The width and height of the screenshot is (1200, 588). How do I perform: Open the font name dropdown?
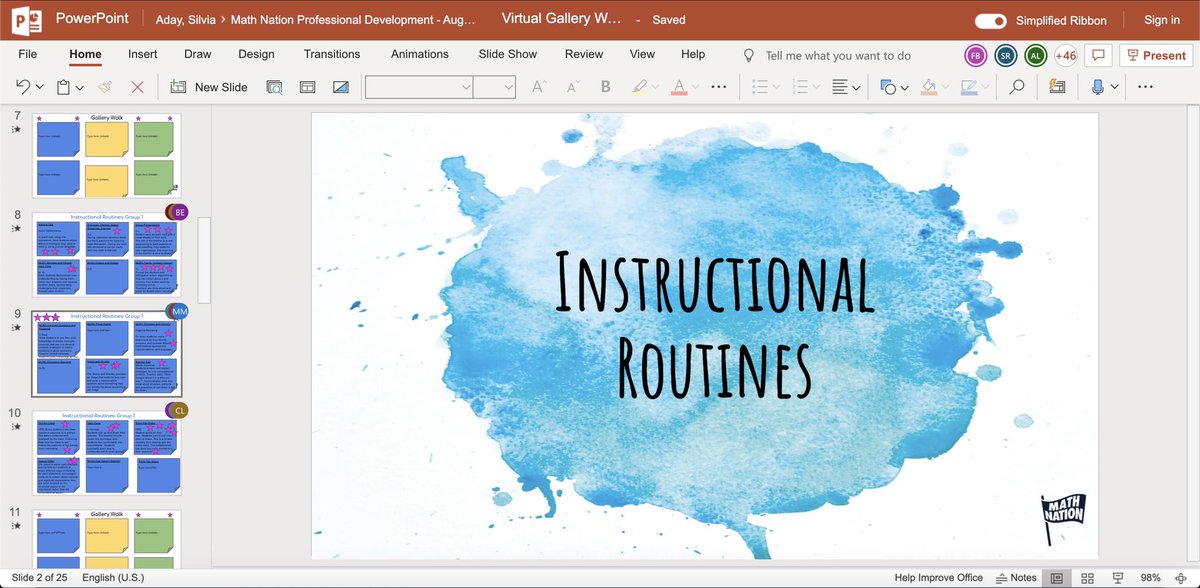[467, 87]
